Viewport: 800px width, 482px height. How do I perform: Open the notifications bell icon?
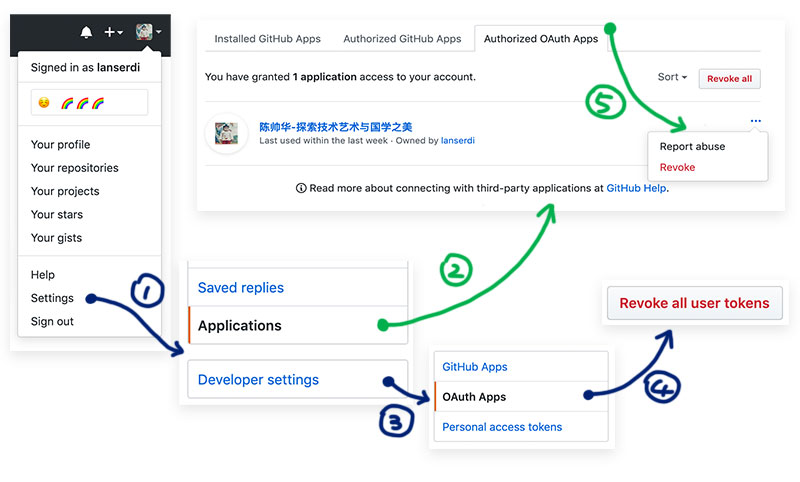pos(86,32)
